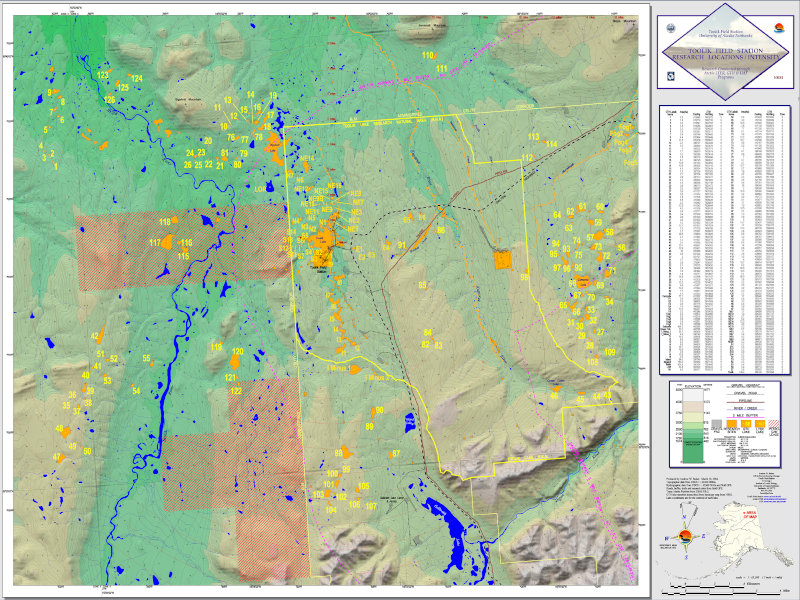The height and width of the screenshot is (600, 800).
Task: Click research site label 91
Action: point(402,245)
